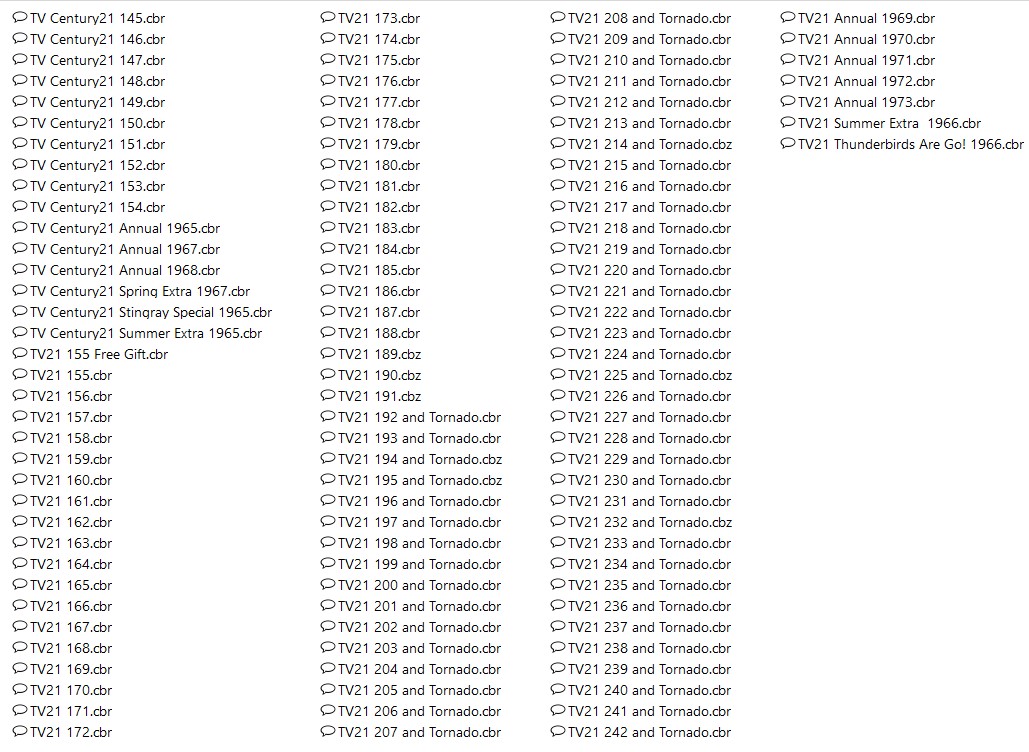Select the icon beside TV21 242 and Tornado.cbr

[x=558, y=732]
